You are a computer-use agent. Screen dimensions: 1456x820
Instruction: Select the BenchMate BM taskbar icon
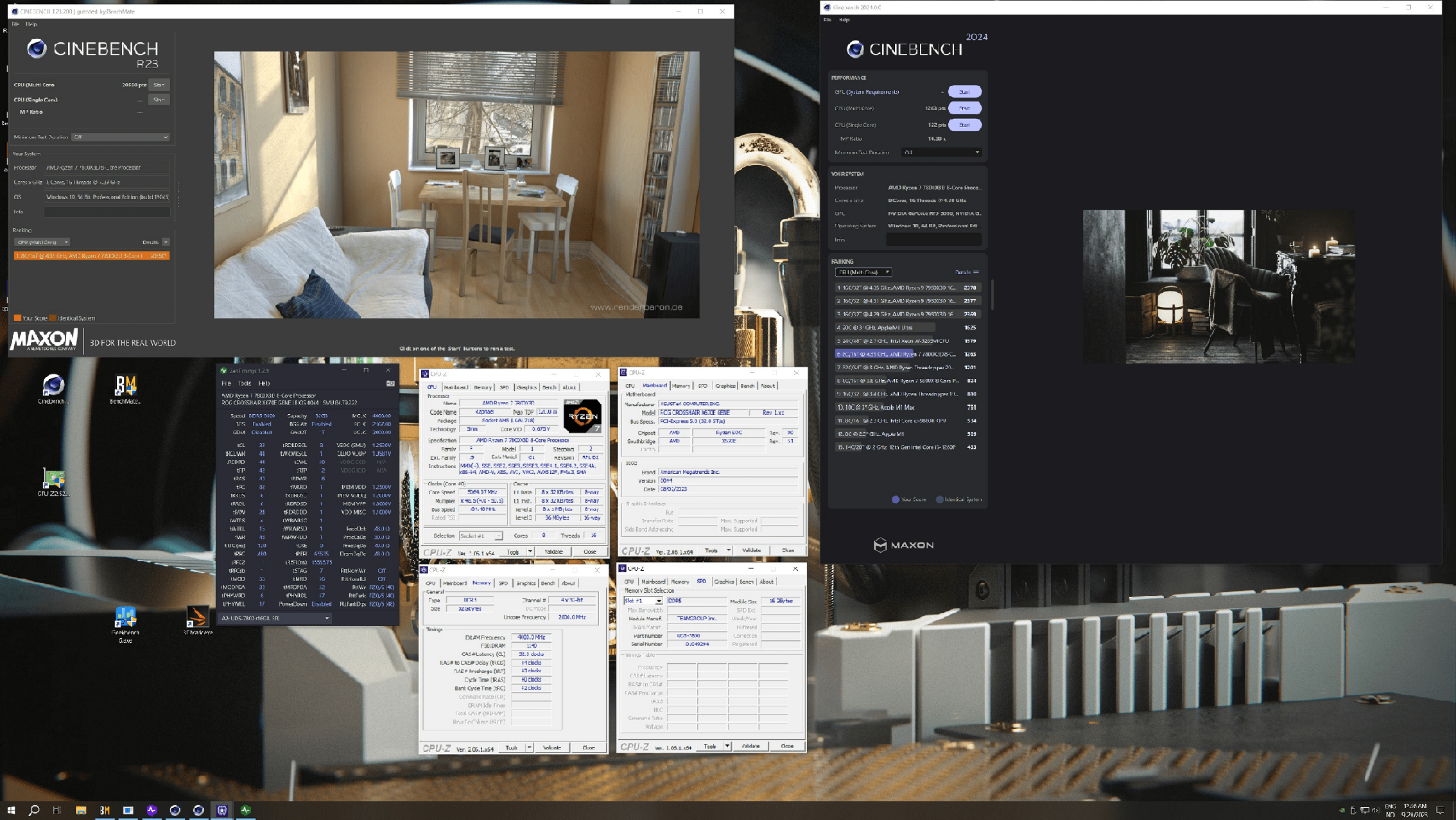point(105,810)
